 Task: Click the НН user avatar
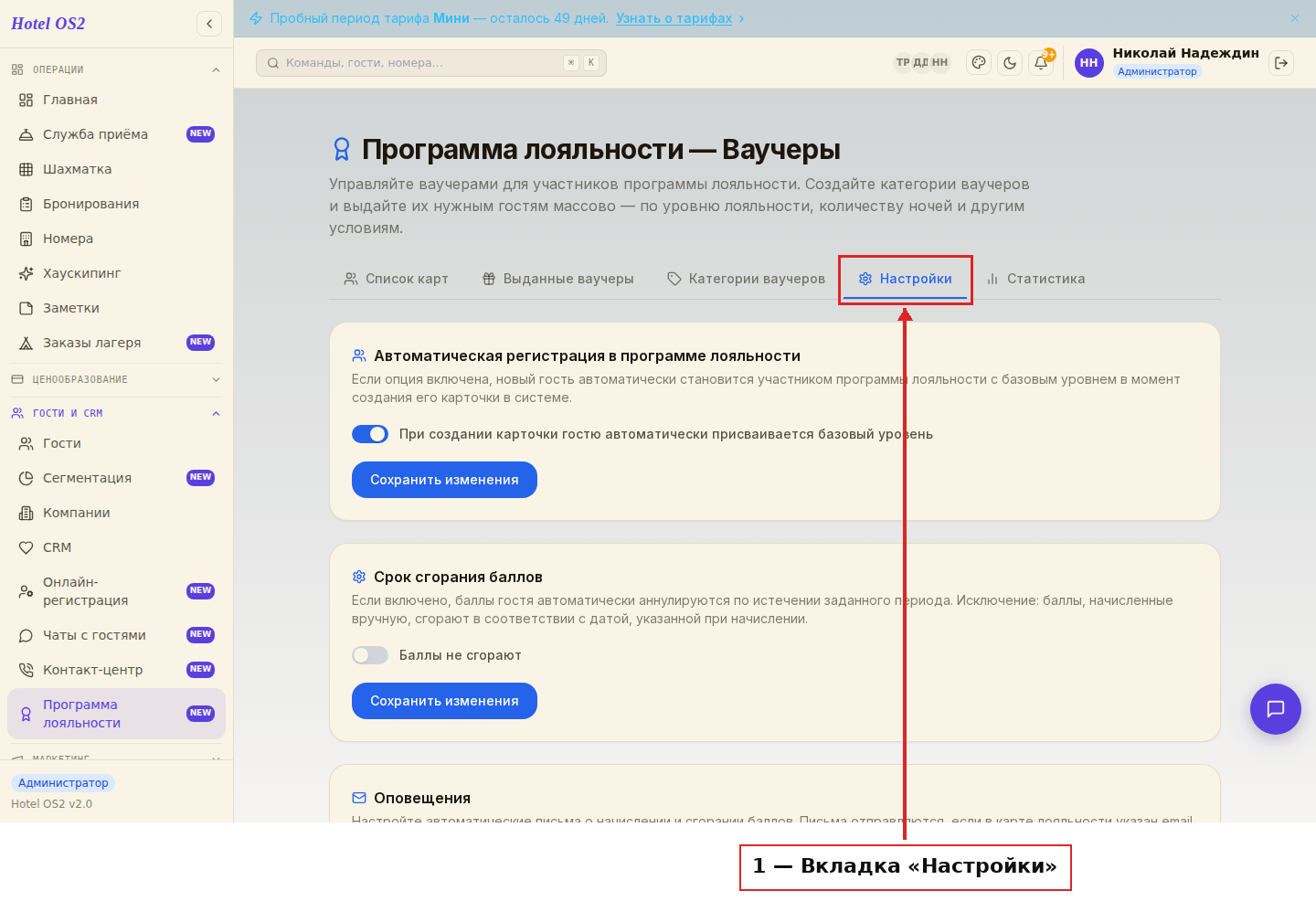pyautogui.click(x=1088, y=63)
